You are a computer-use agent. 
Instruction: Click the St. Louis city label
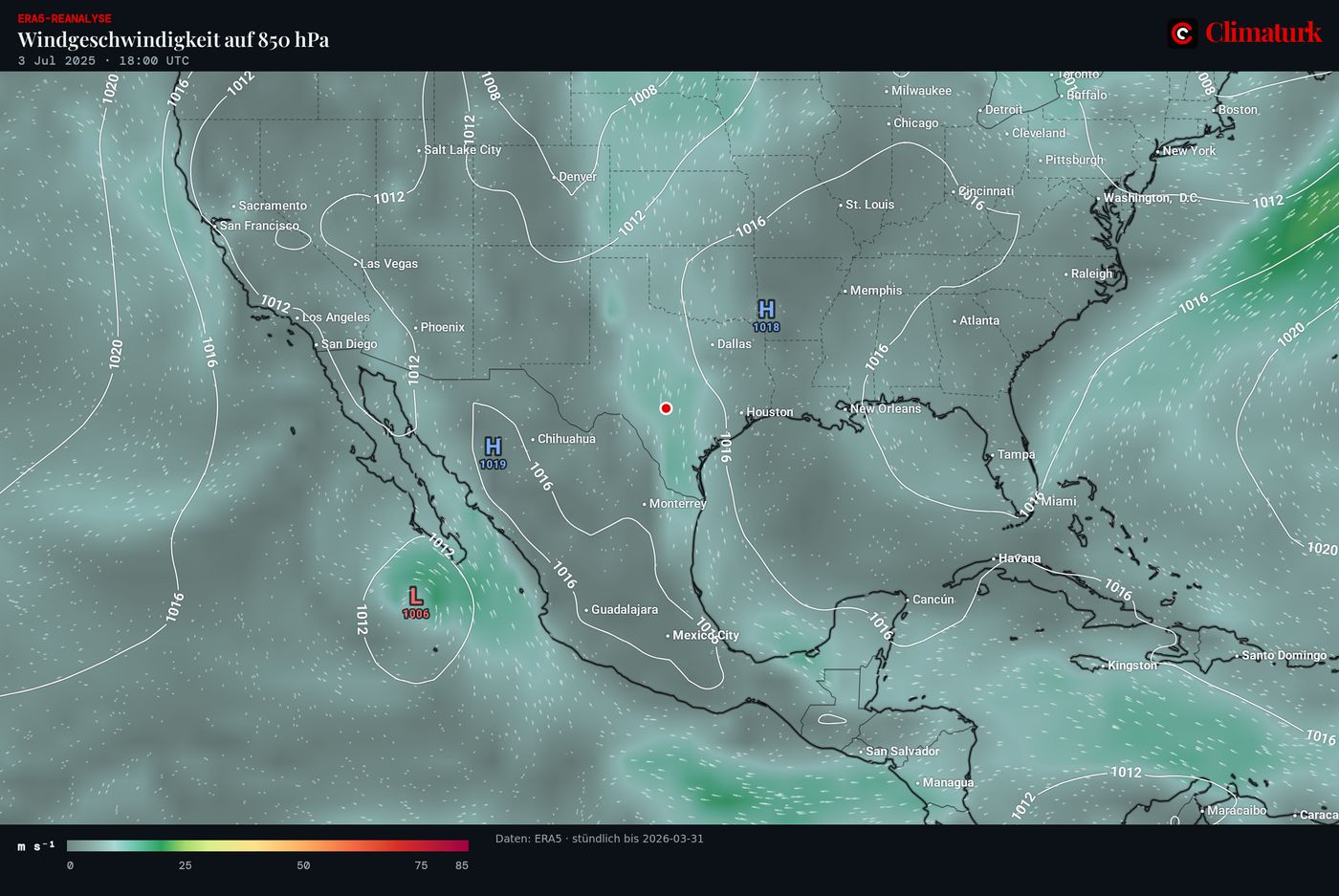[870, 205]
